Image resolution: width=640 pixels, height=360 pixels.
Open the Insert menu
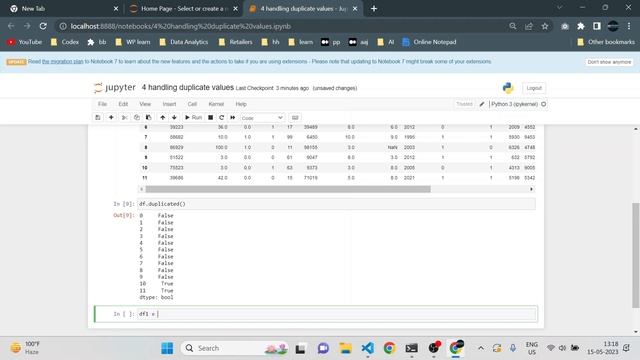pos(169,104)
